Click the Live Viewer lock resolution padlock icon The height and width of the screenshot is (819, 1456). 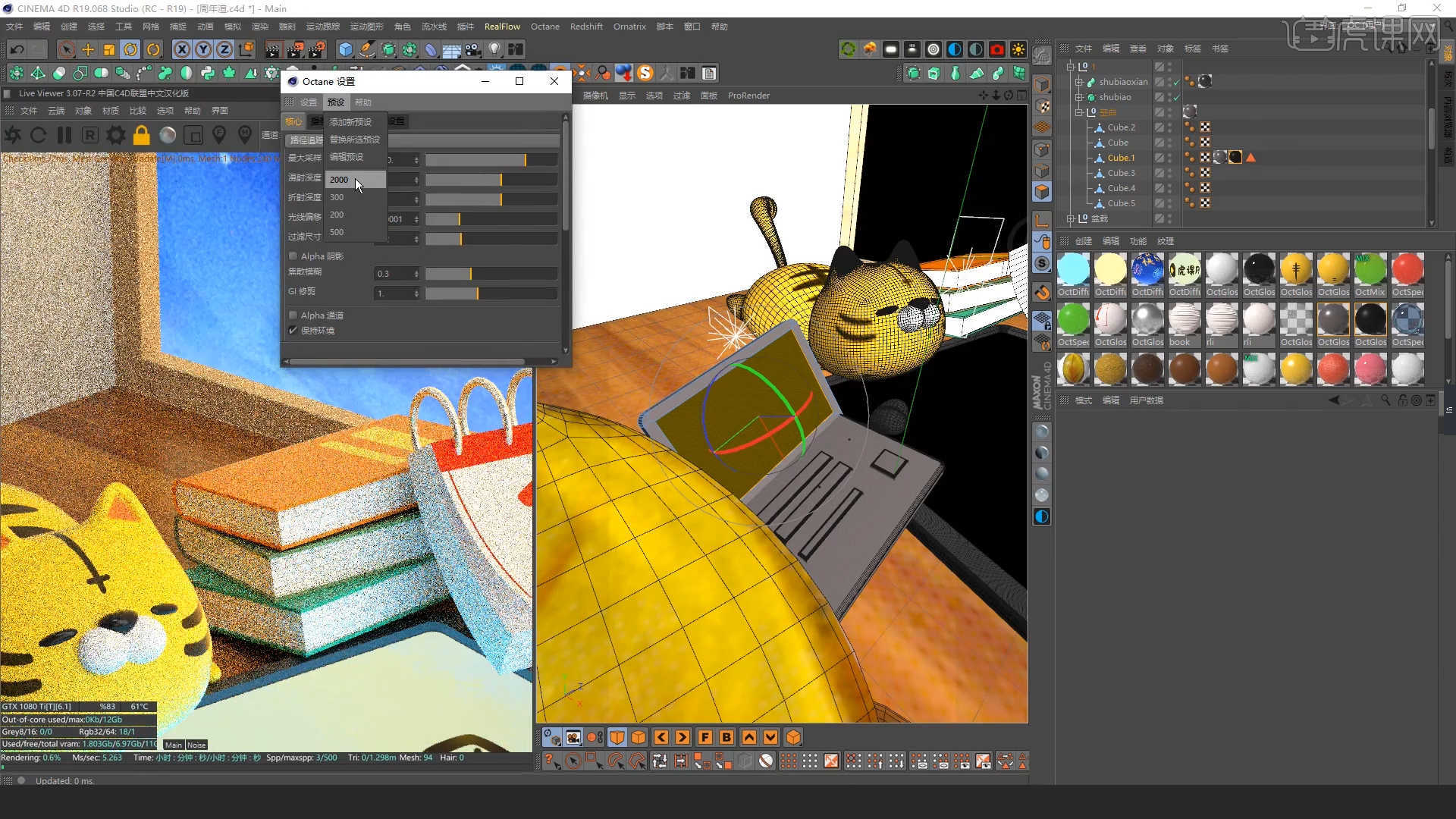(141, 136)
